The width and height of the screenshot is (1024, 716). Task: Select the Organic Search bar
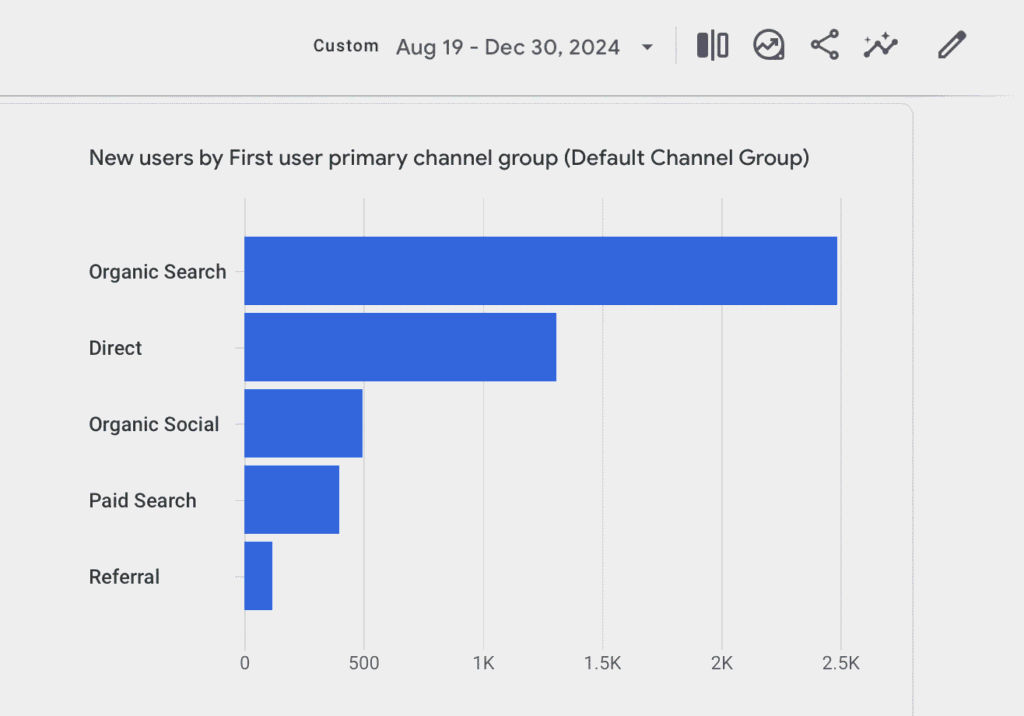point(541,270)
